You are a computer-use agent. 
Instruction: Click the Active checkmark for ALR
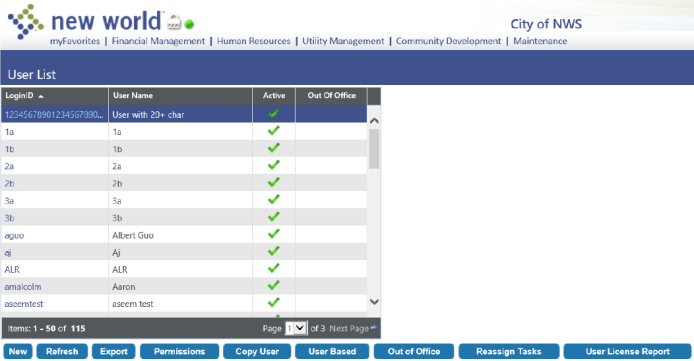(x=274, y=268)
